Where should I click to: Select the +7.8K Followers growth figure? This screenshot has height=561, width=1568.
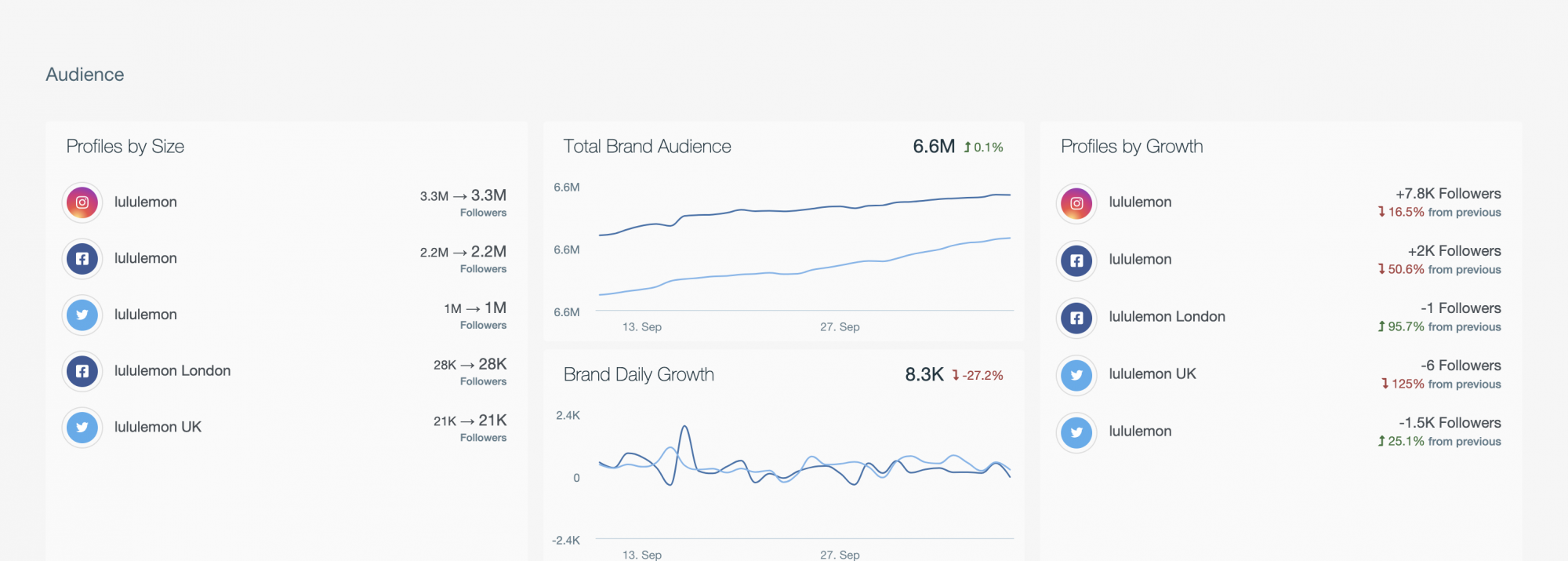click(x=1447, y=194)
